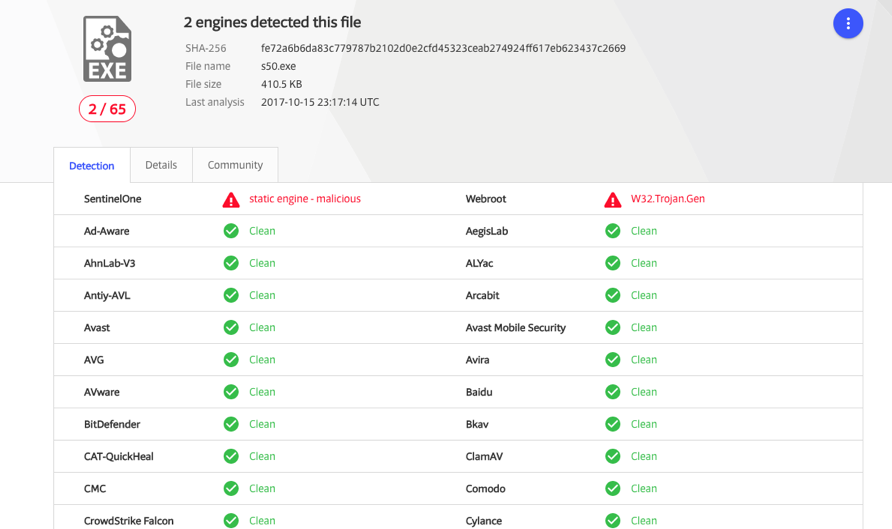The width and height of the screenshot is (892, 529).
Task: Click the CAT-QuickHeal engine name
Action: tap(119, 456)
